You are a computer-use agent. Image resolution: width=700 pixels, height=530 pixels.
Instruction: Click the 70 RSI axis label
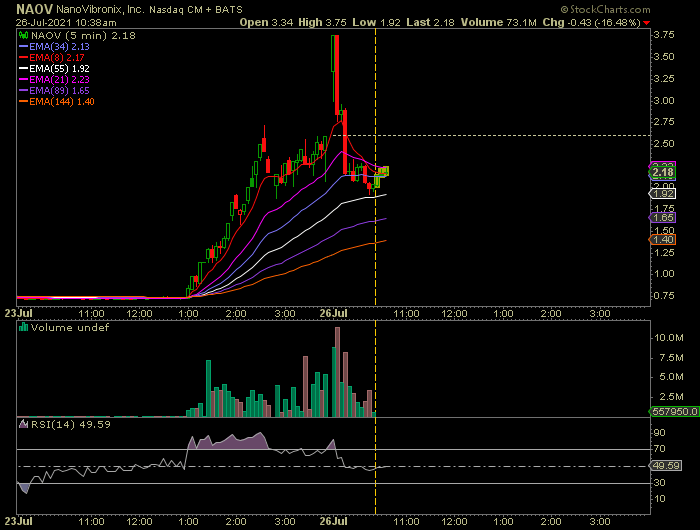pyautogui.click(x=659, y=449)
